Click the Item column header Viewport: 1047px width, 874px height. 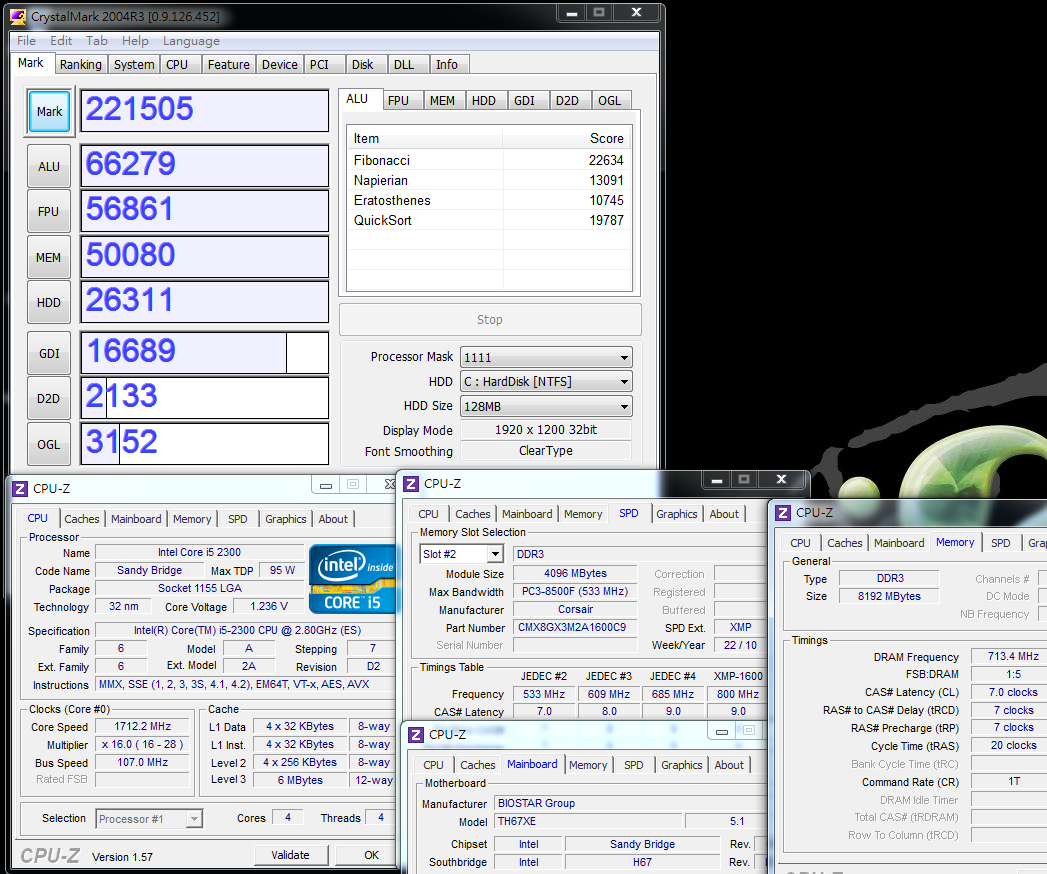tap(425, 138)
